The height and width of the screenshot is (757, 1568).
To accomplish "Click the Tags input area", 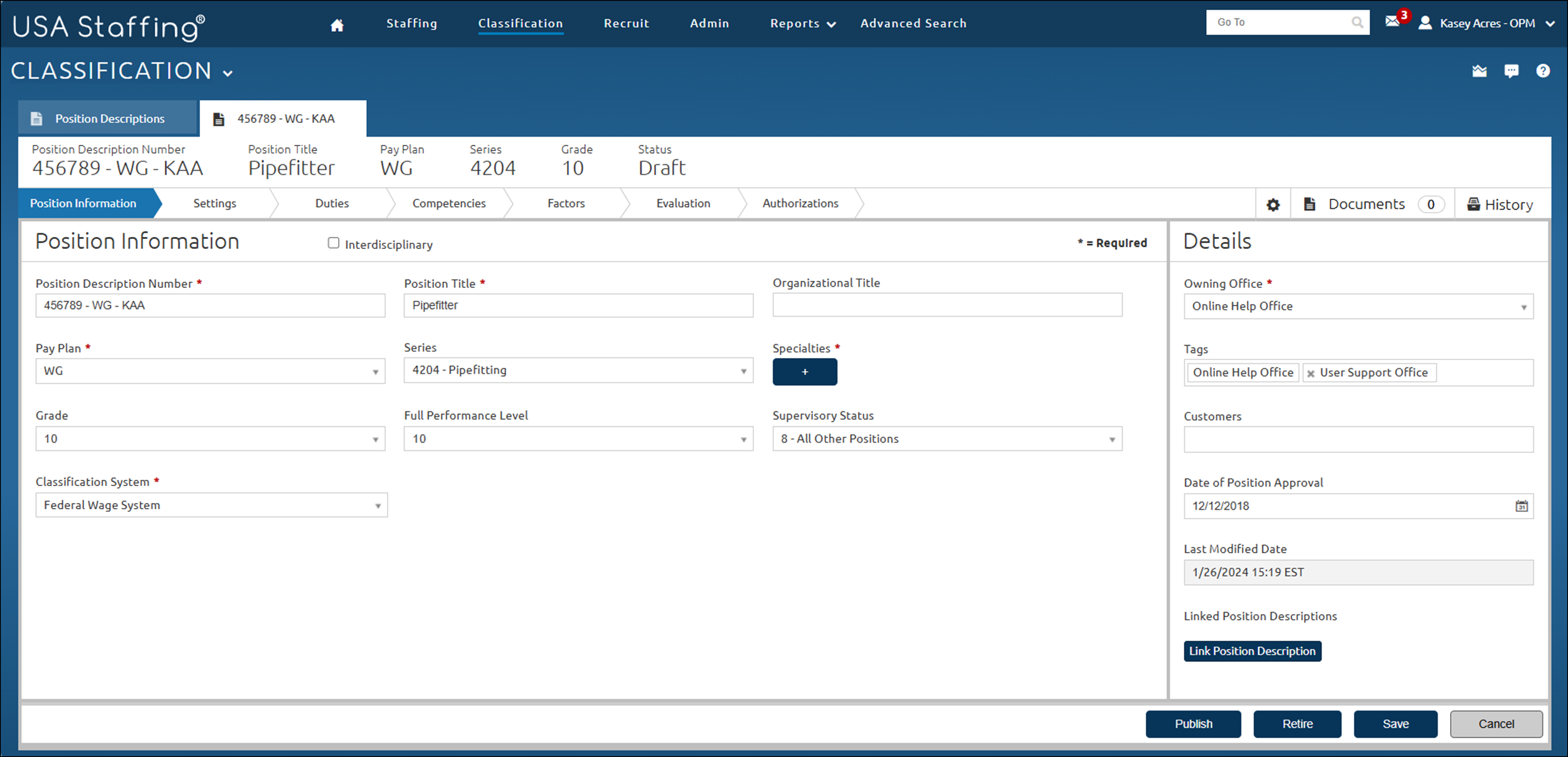I will click(x=1359, y=373).
